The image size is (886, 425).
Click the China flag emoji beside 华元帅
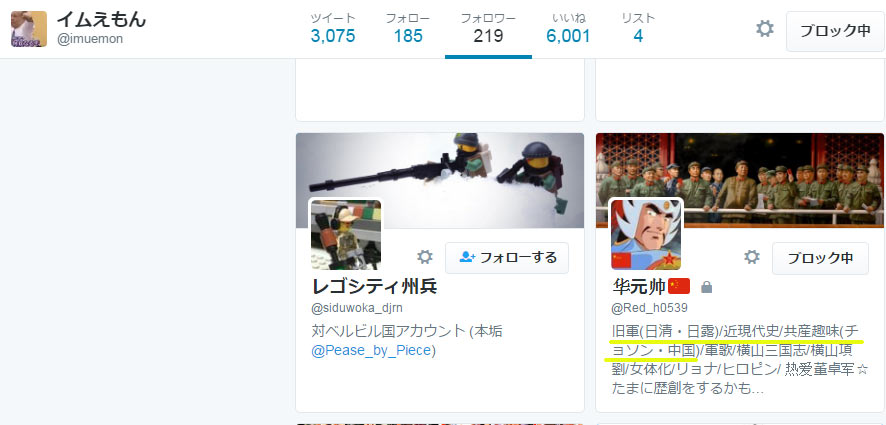tap(679, 287)
